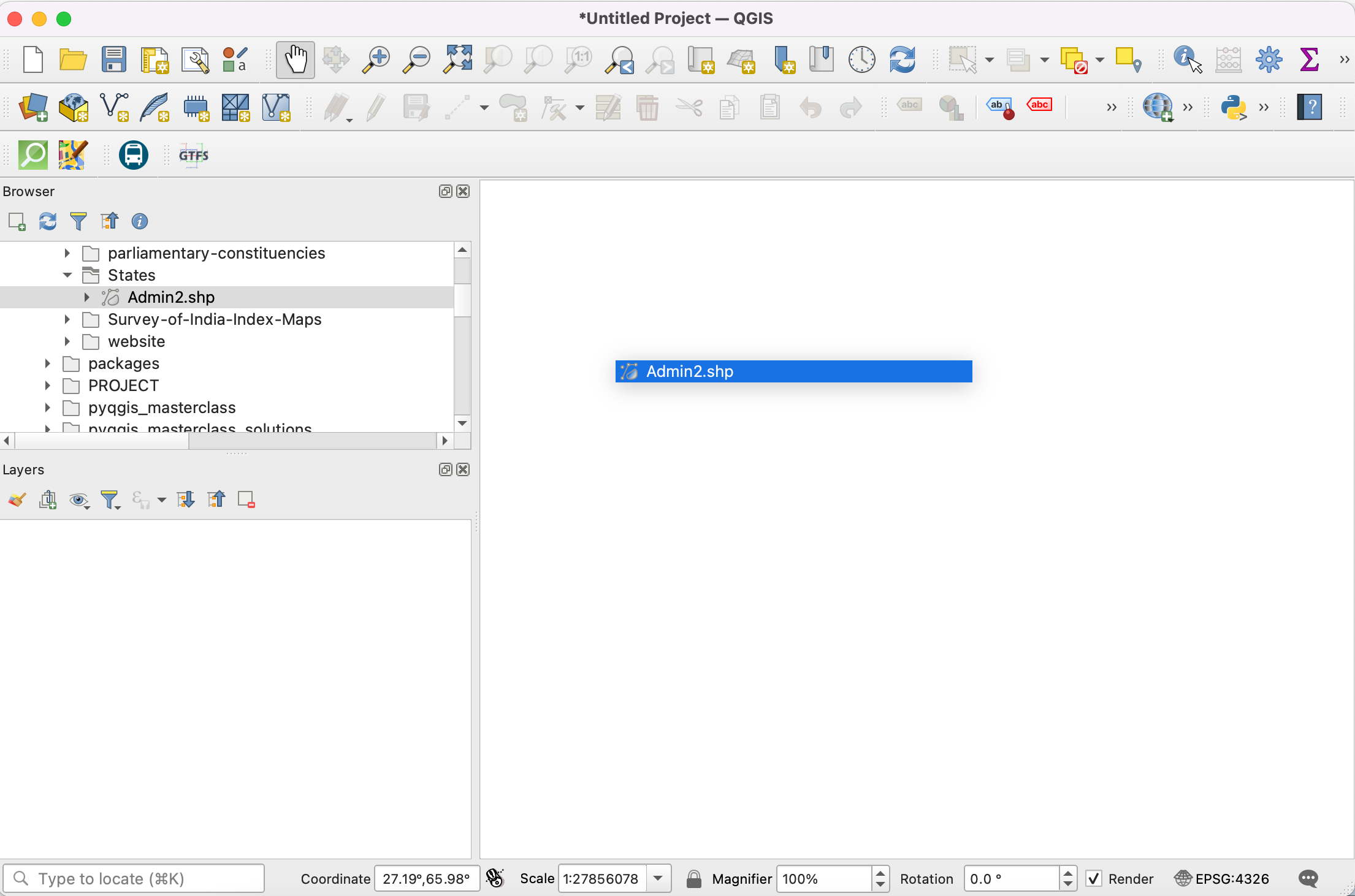Open the Scale dropdown list
The image size is (1355, 896).
pos(658,879)
